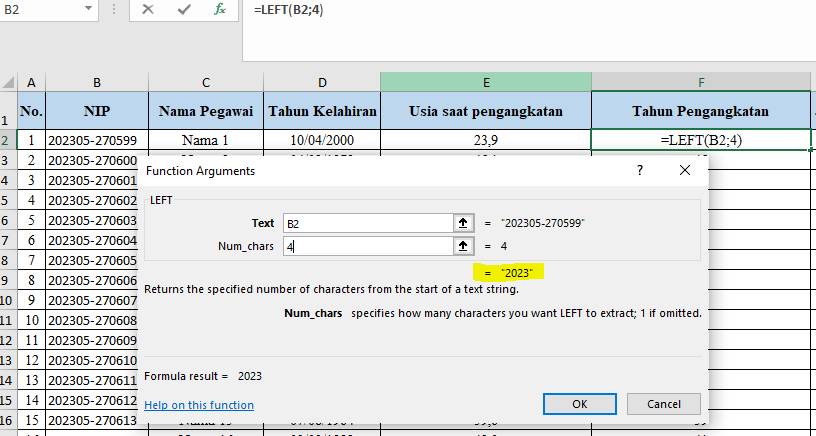
Task: Click the Num_chars argument field
Action: coord(368,246)
